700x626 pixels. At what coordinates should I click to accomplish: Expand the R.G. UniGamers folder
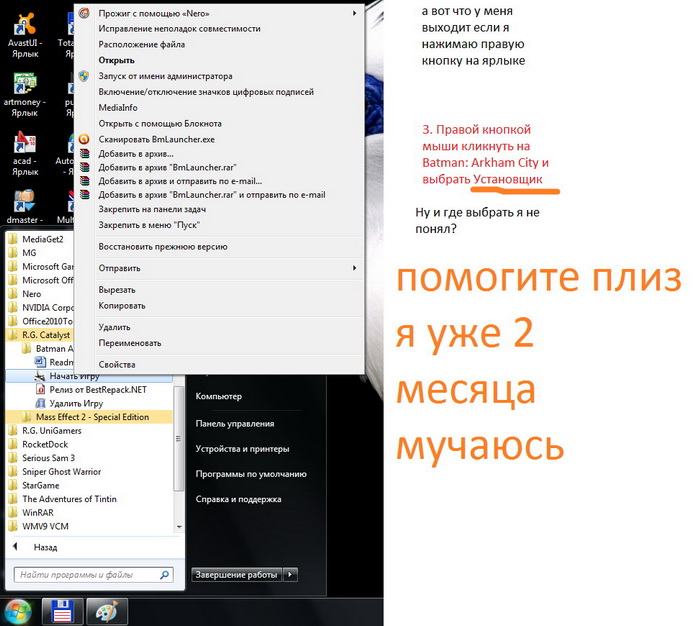tap(89, 430)
